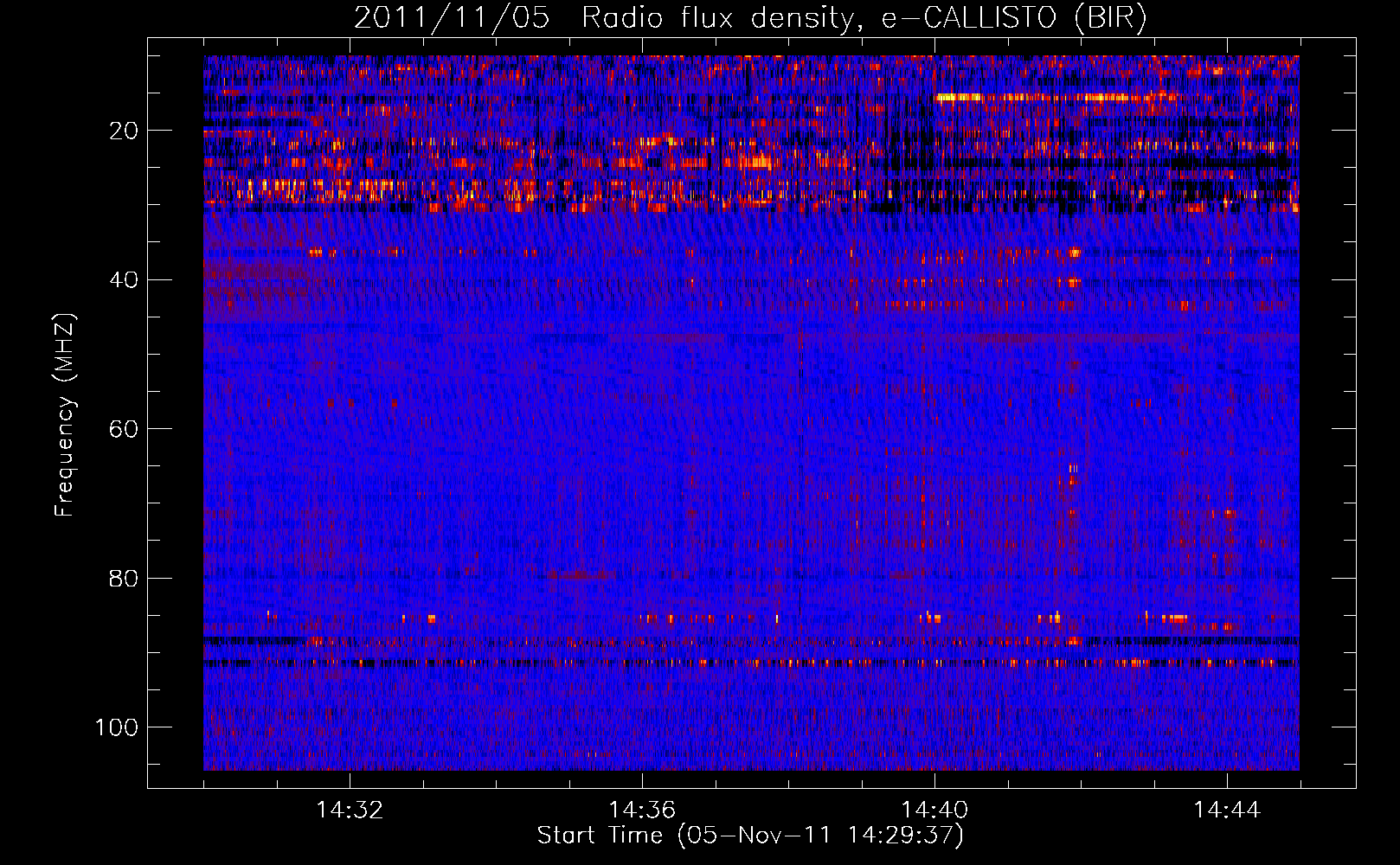Click the 'Start Time (05-Nov-11 14:29:37)' label
1400x865 pixels.
750,836
